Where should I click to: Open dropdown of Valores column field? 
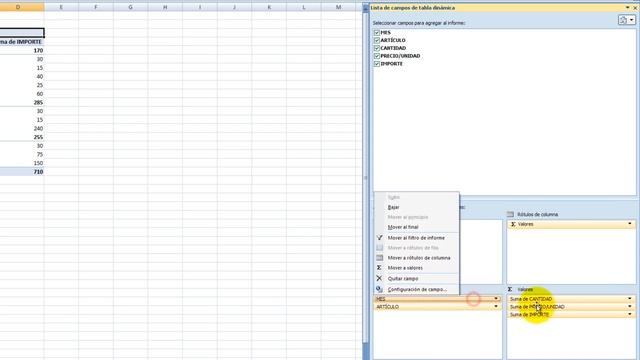click(x=630, y=224)
